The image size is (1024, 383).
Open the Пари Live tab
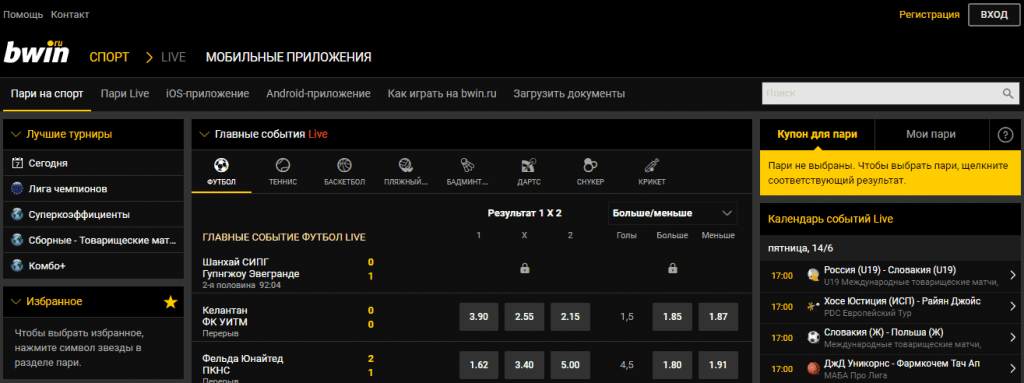coord(125,93)
